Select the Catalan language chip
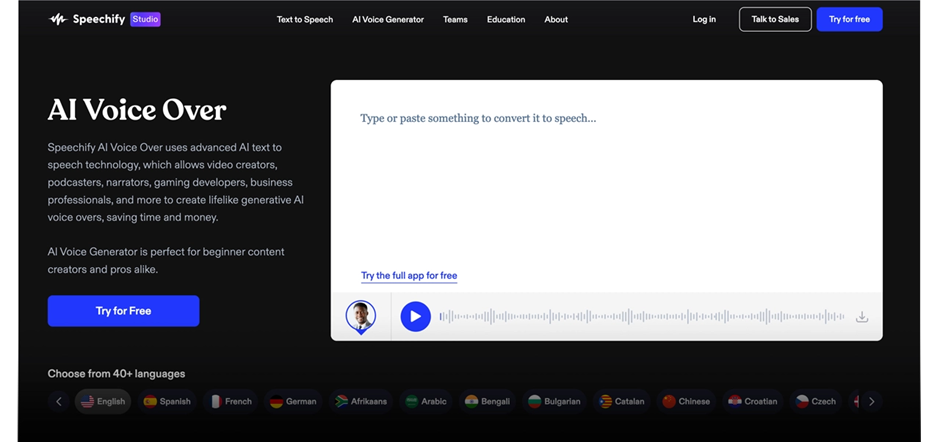Viewport: 940px width, 442px height. tap(622, 401)
